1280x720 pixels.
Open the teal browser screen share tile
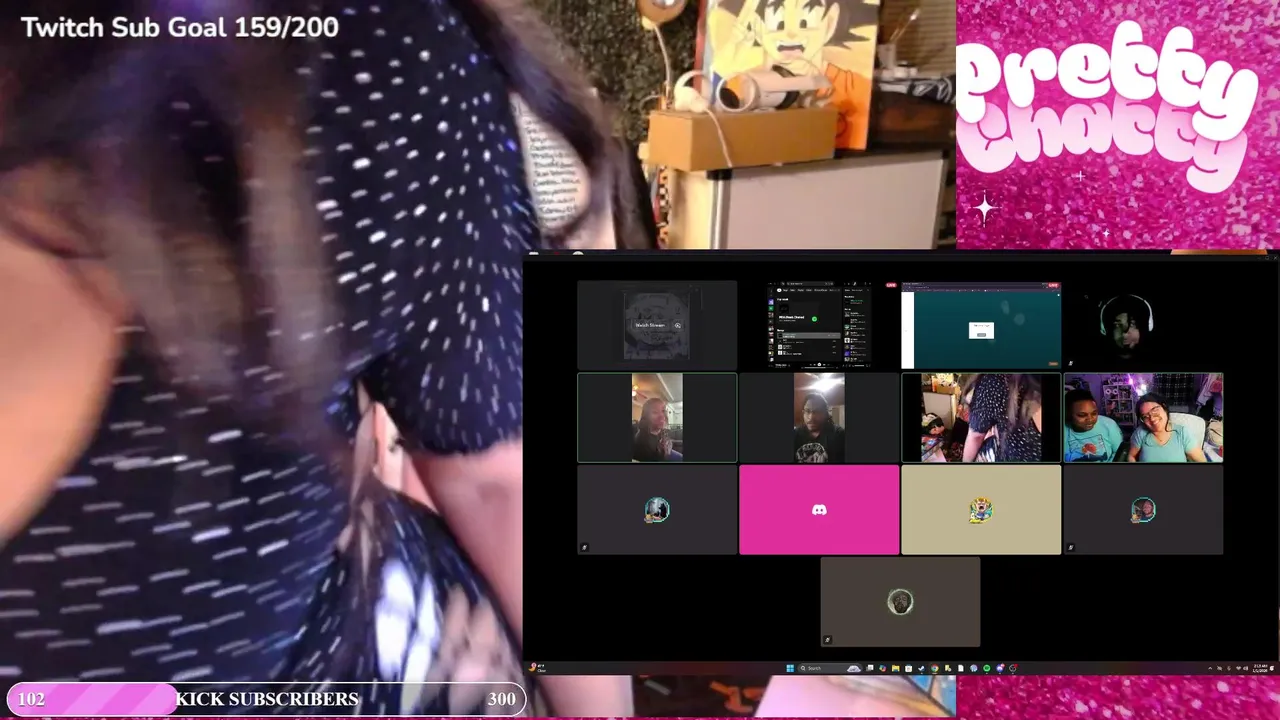pos(981,325)
